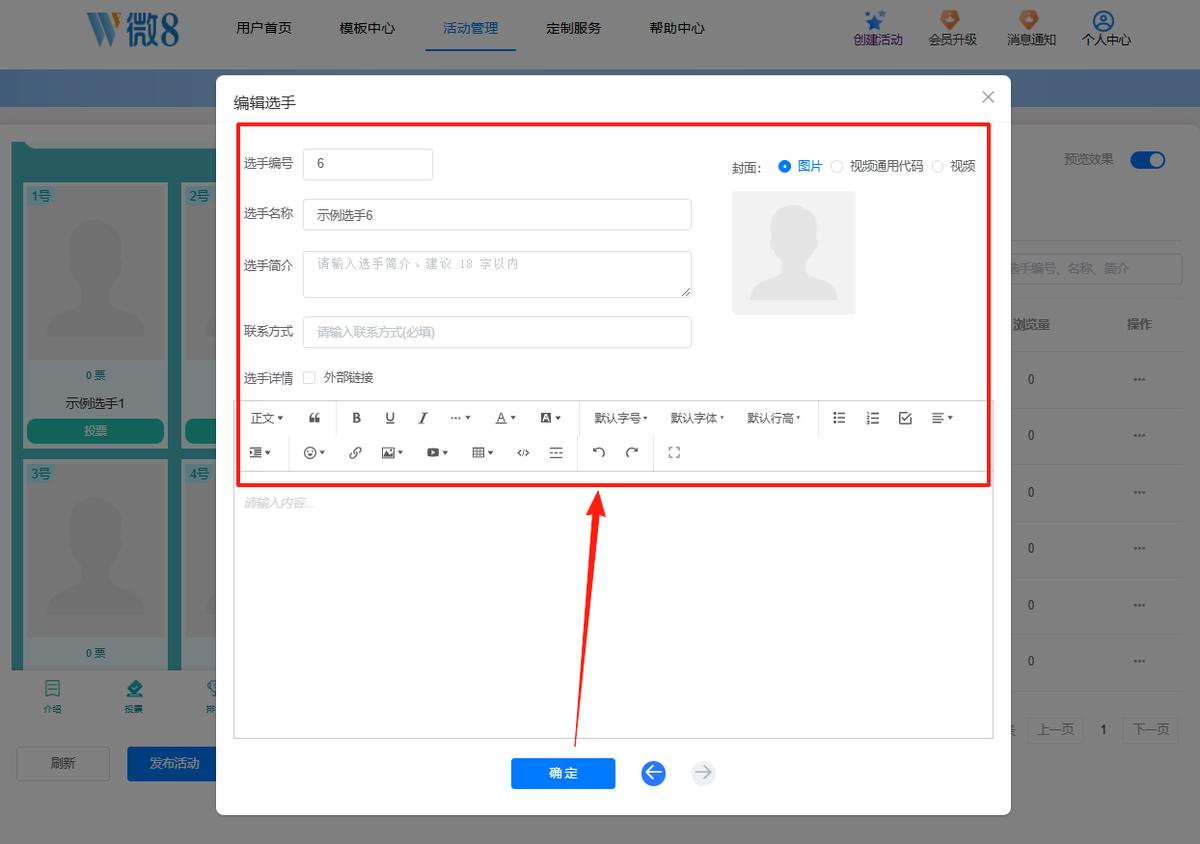Toggle underline formatting

pos(390,418)
